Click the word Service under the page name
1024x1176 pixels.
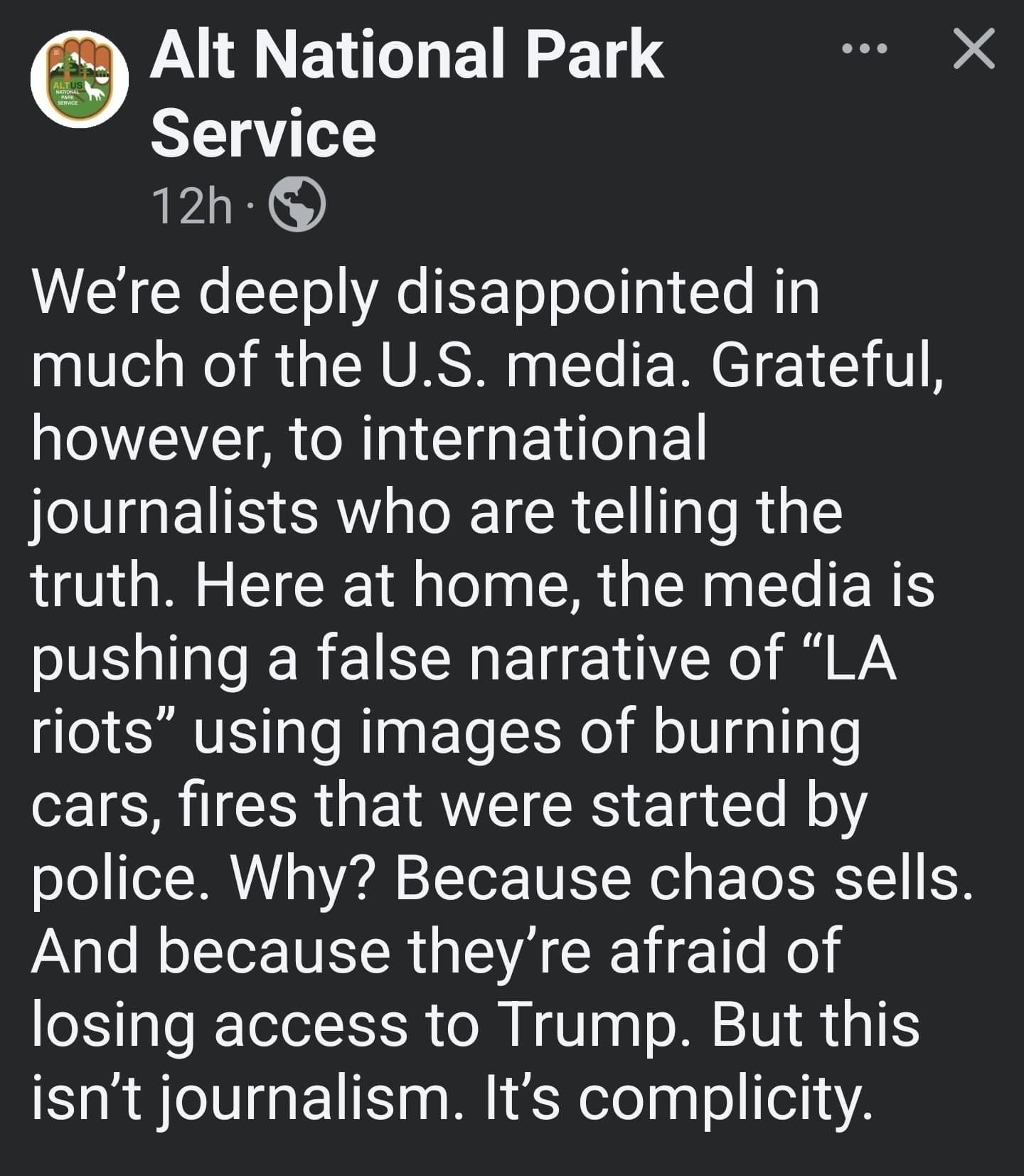click(263, 134)
